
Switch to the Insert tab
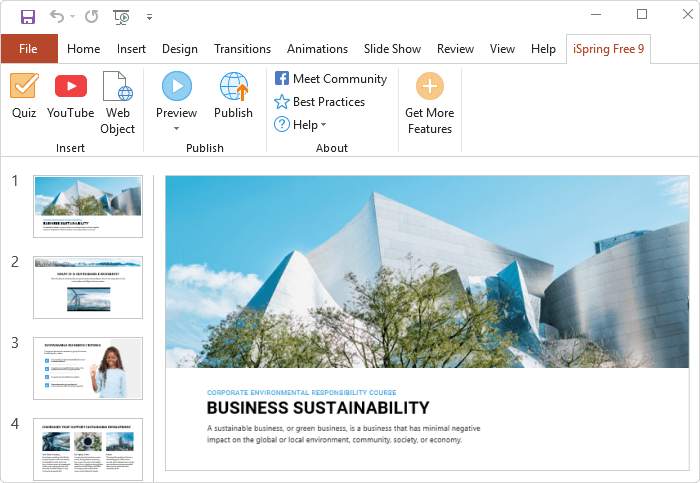click(131, 49)
